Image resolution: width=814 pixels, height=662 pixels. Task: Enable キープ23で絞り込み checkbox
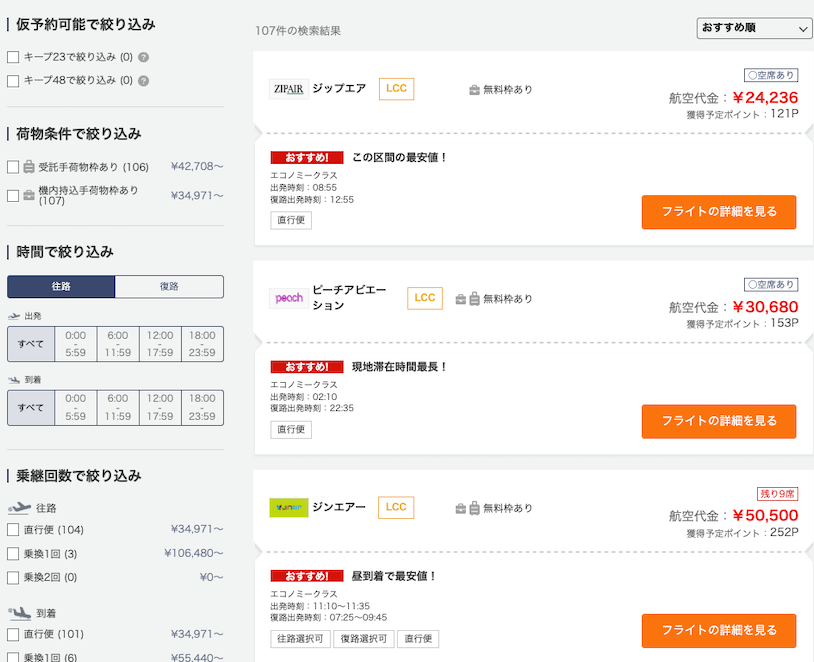(x=13, y=57)
